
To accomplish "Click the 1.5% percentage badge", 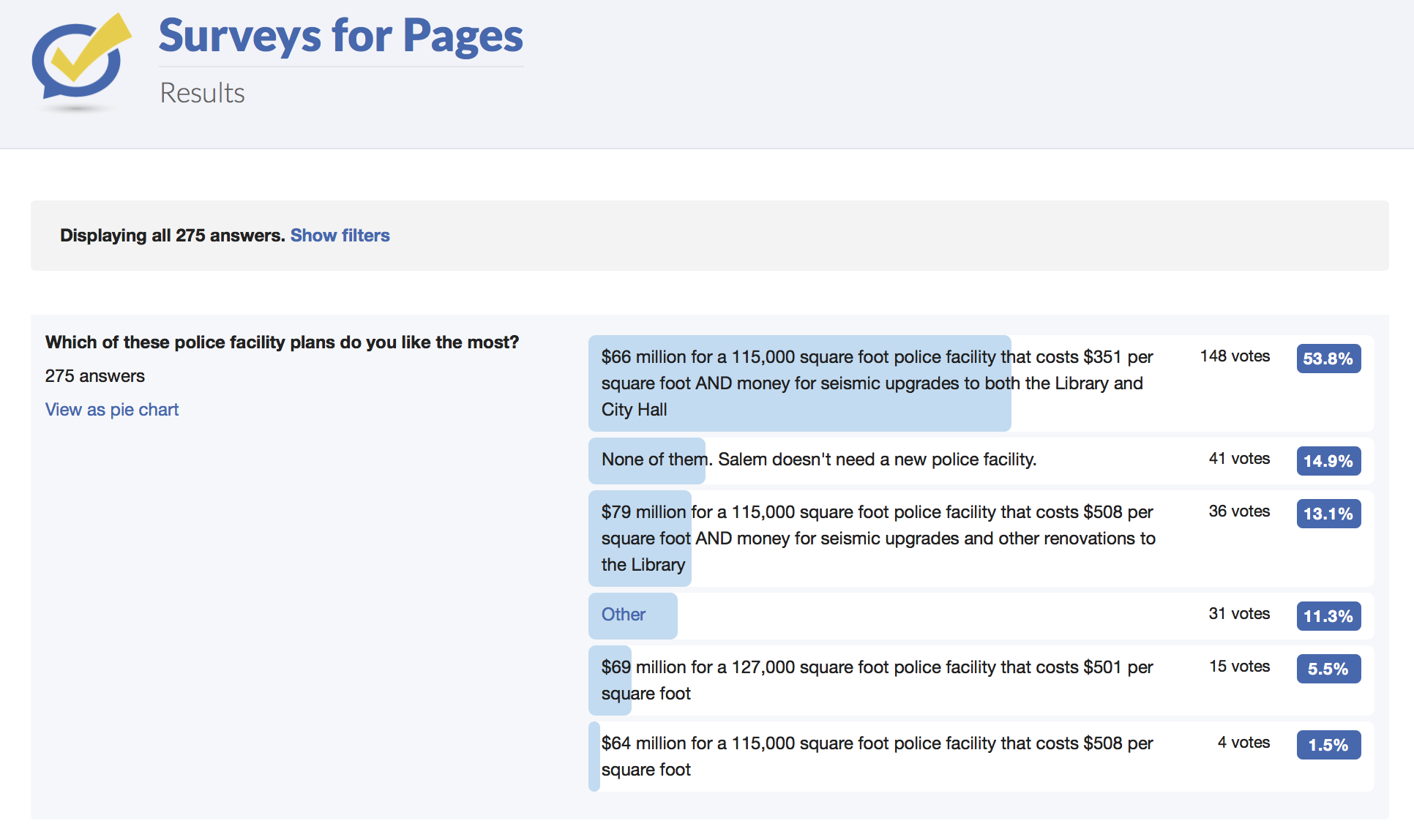I will tap(1328, 745).
